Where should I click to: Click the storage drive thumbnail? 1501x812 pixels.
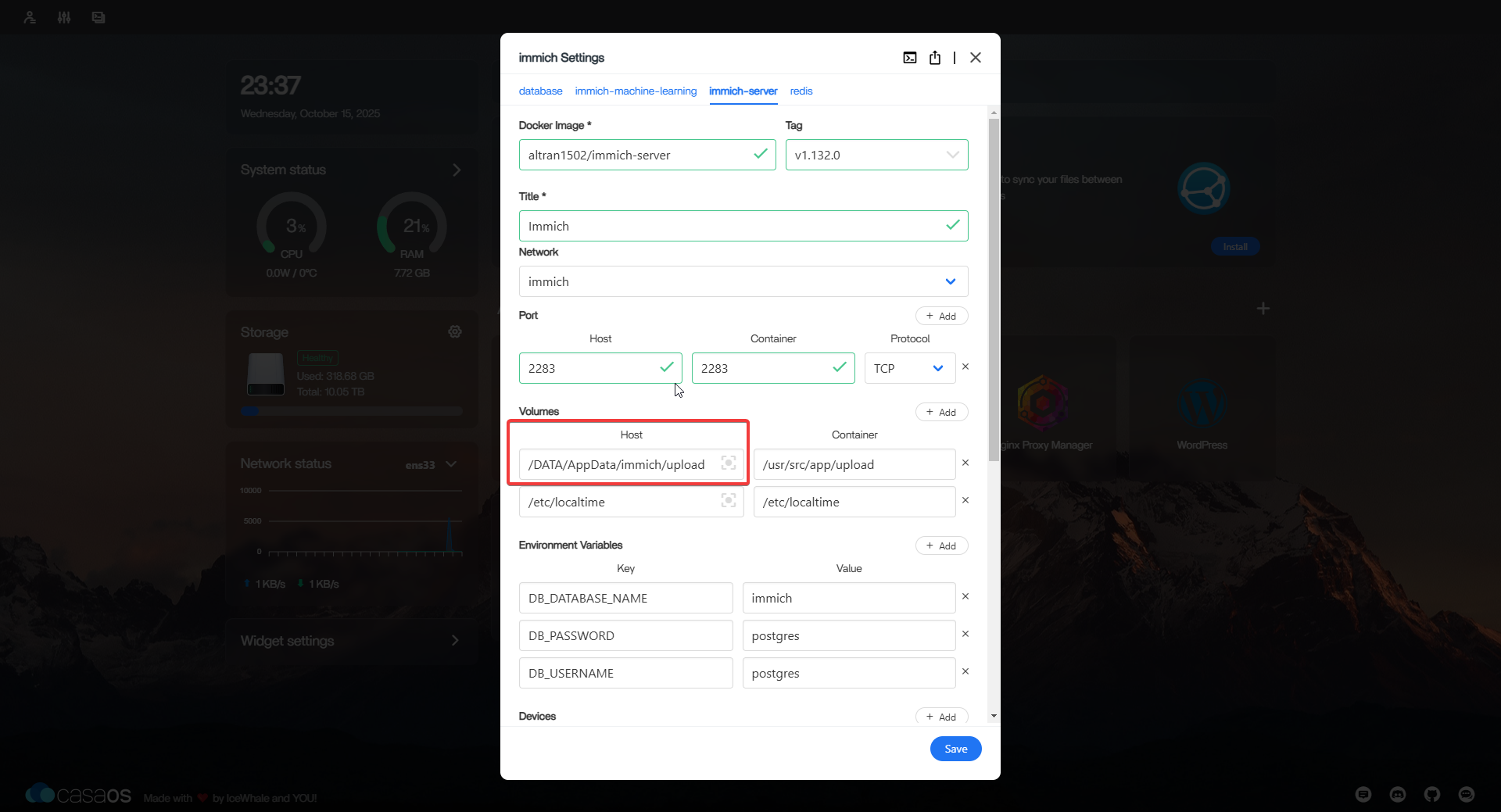(x=266, y=374)
